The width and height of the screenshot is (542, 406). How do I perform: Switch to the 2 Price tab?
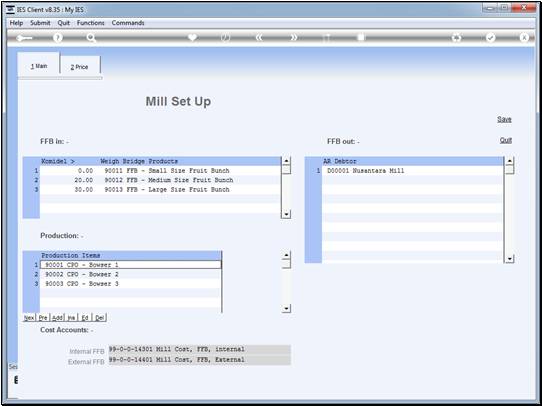tap(80, 67)
